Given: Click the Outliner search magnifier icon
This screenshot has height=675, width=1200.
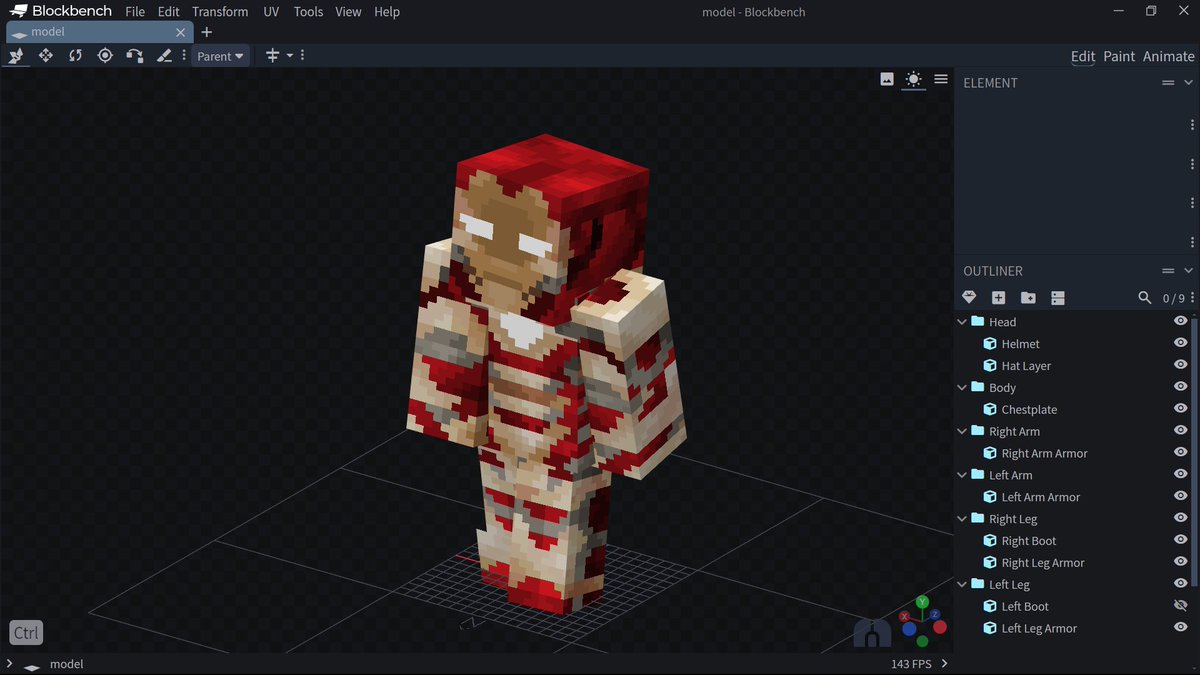Looking at the screenshot, I should coord(1145,298).
